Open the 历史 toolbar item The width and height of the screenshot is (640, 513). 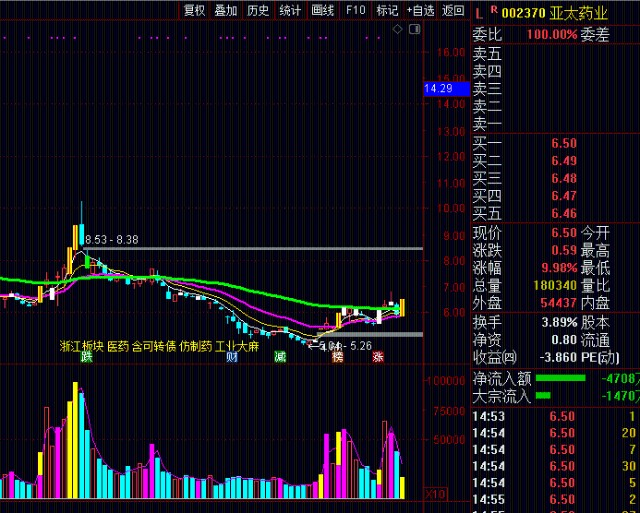(258, 11)
